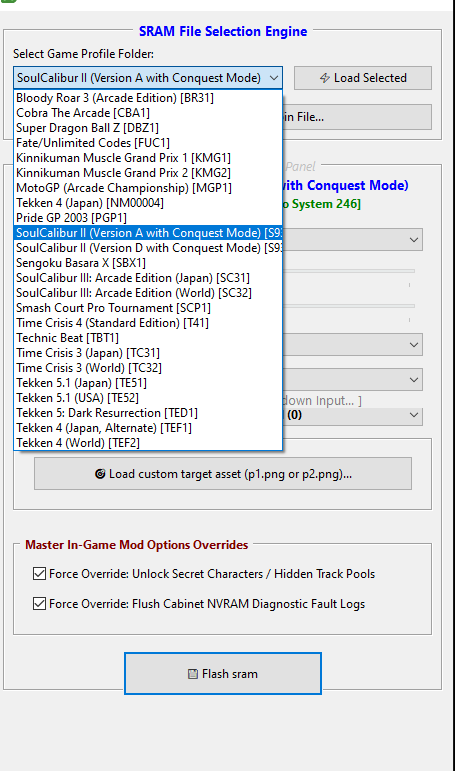The image size is (455, 771).
Task: Select Bloody Roar 3 (Arcade Edition) [BR31]
Action: pos(148,97)
